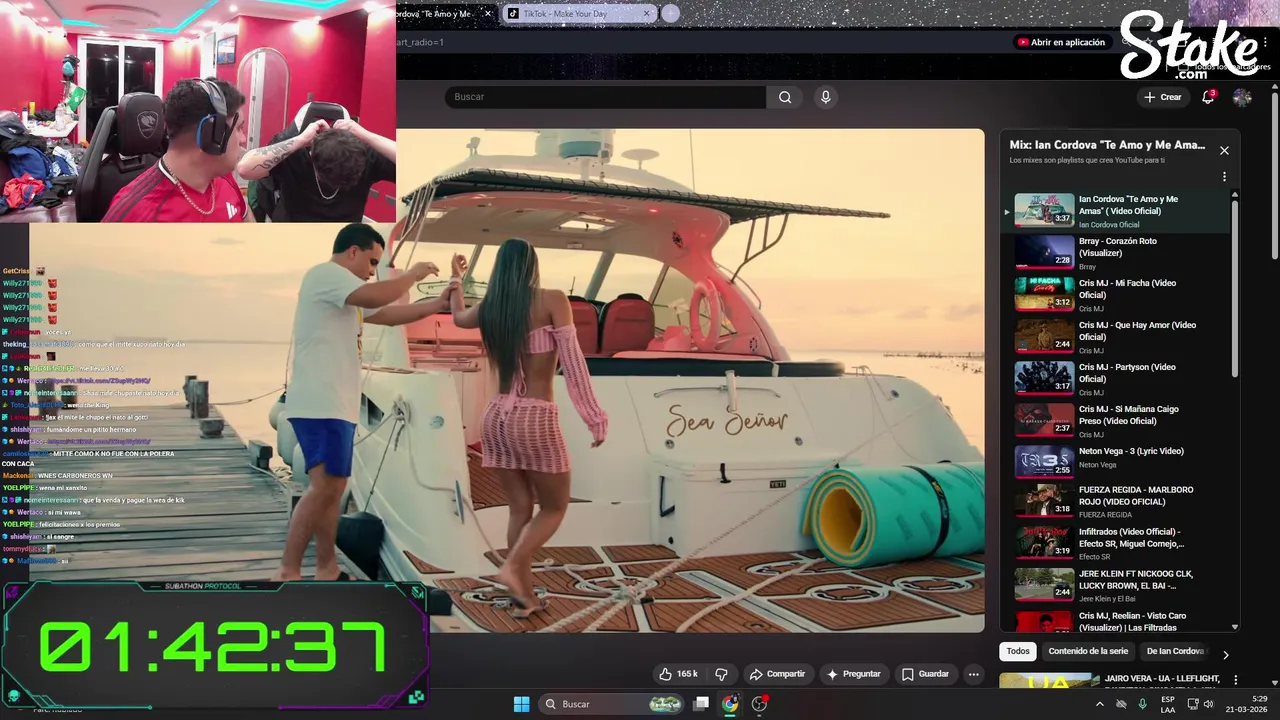Click the Windows taskbar Buscar search box

pyautogui.click(x=612, y=704)
